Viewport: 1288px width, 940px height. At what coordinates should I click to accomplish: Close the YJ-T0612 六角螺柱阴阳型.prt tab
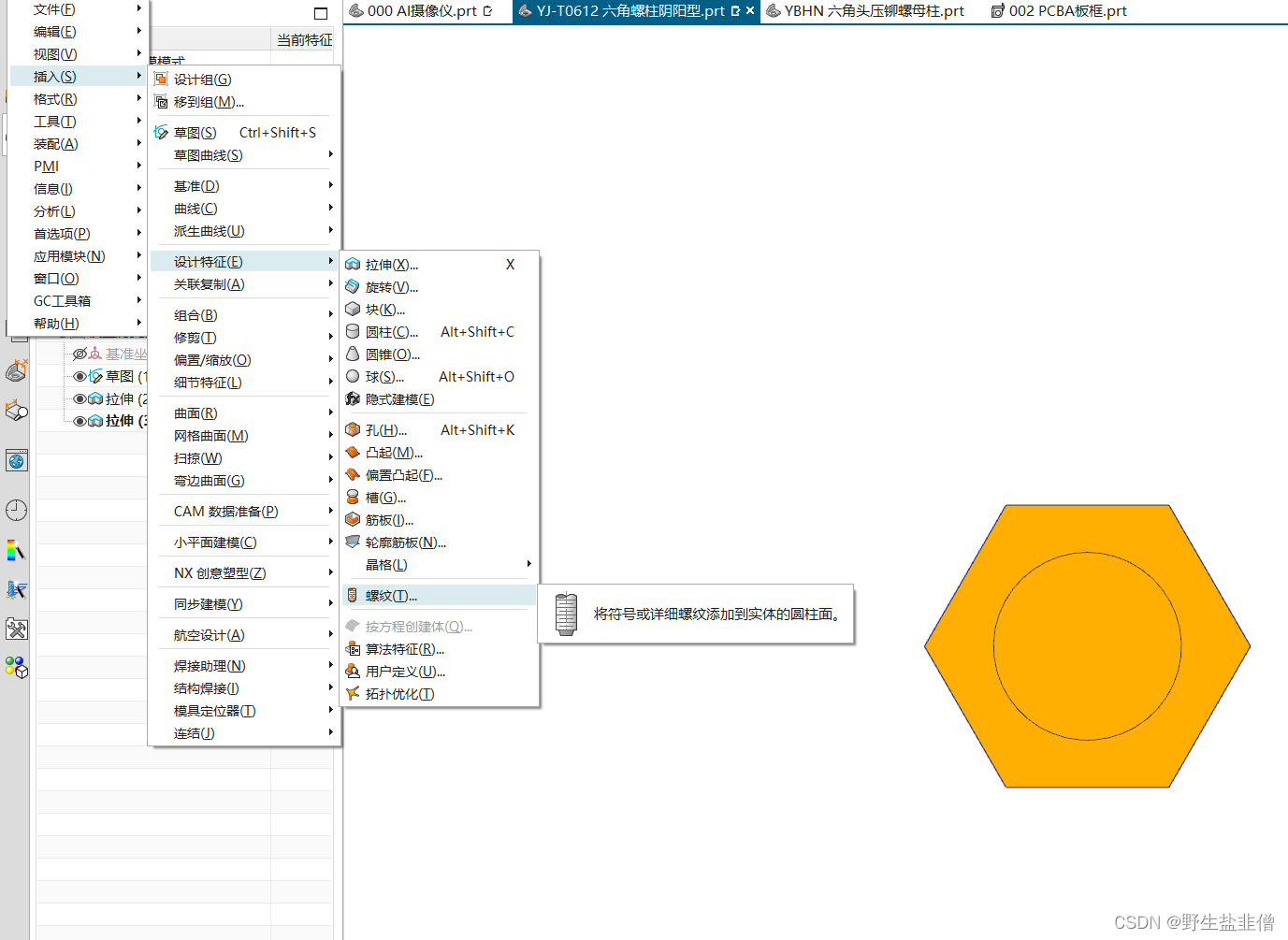point(749,11)
